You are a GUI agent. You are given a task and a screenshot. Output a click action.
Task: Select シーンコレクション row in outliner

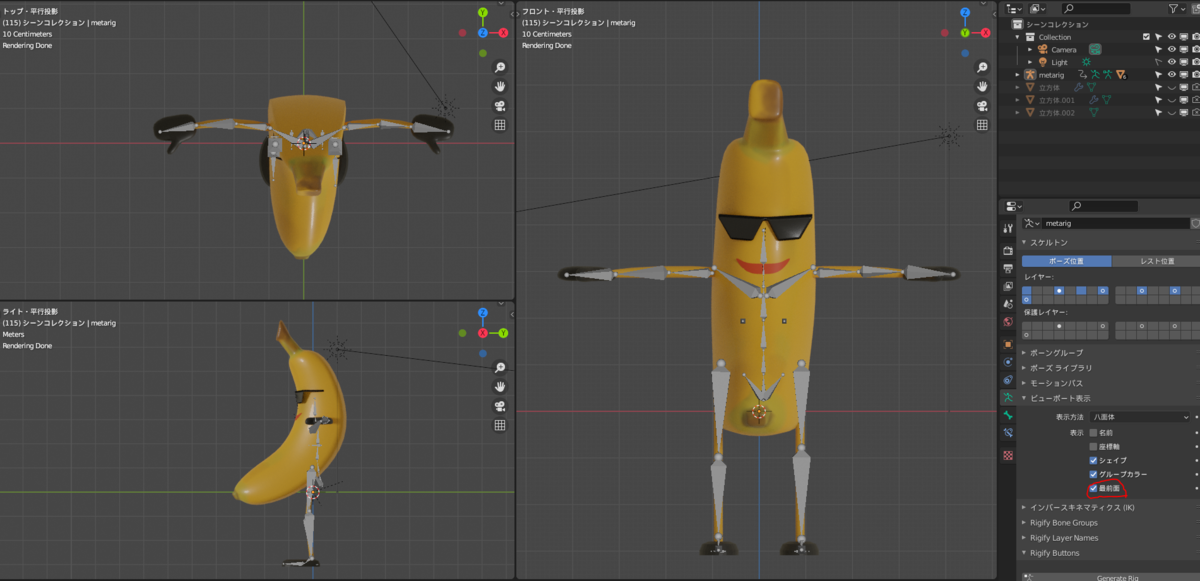[1056, 24]
